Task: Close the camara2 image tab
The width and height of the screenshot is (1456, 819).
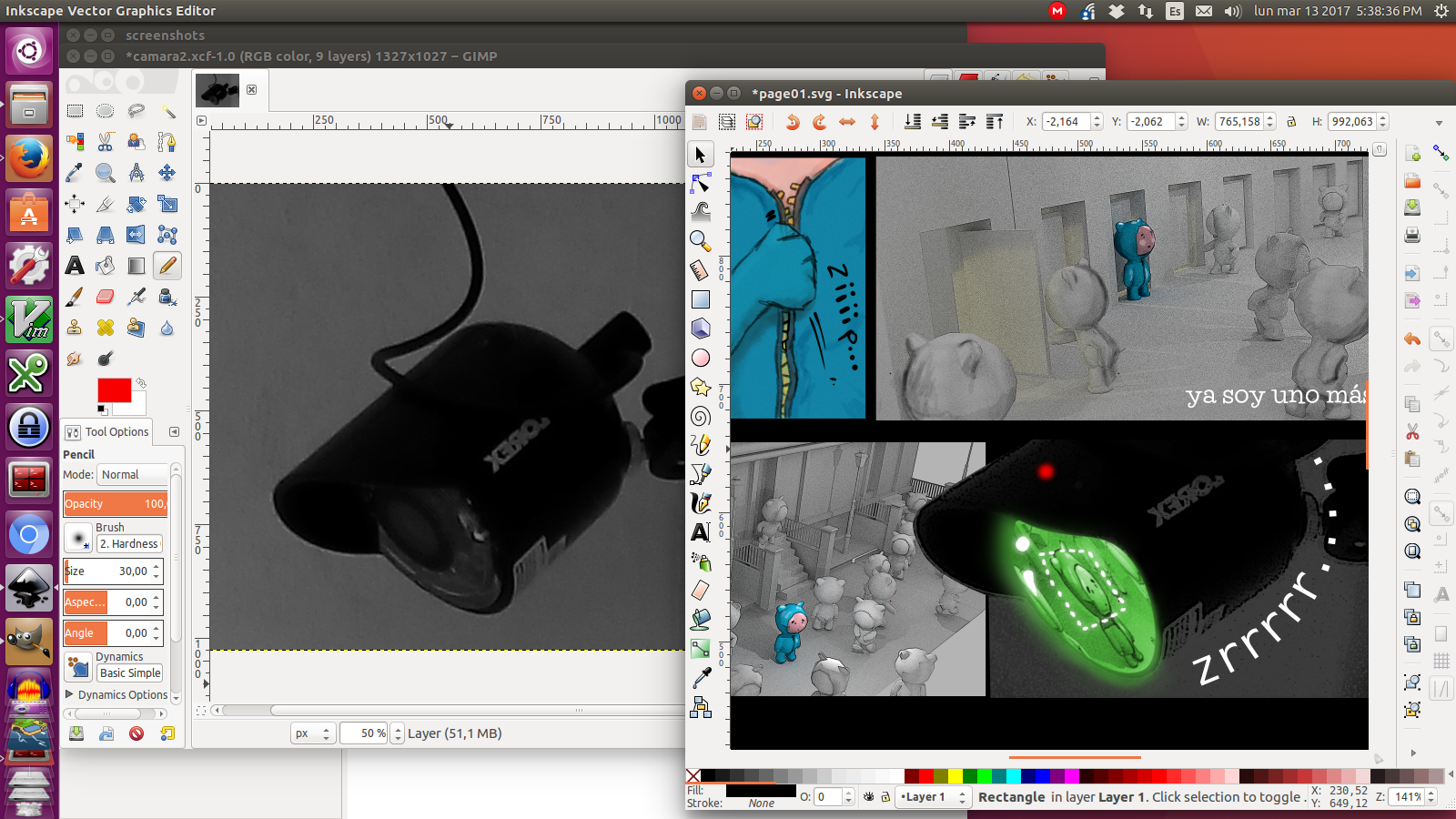Action: pos(252,90)
